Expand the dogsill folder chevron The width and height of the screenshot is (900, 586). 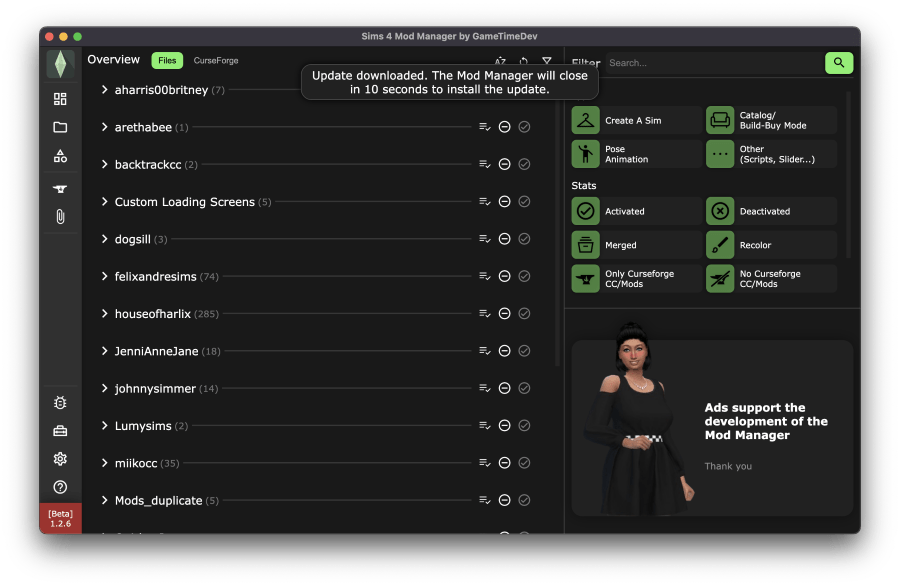click(x=104, y=239)
